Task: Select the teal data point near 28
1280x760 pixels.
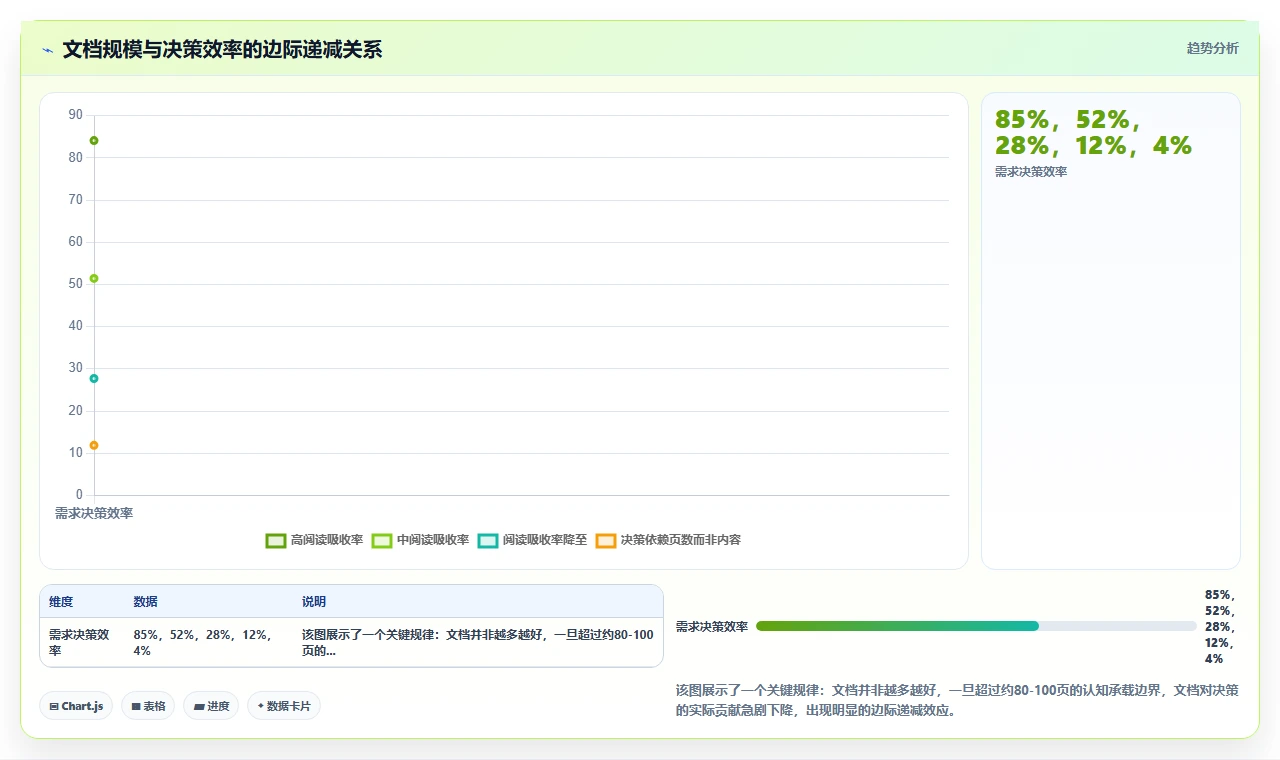Action: (x=94, y=378)
